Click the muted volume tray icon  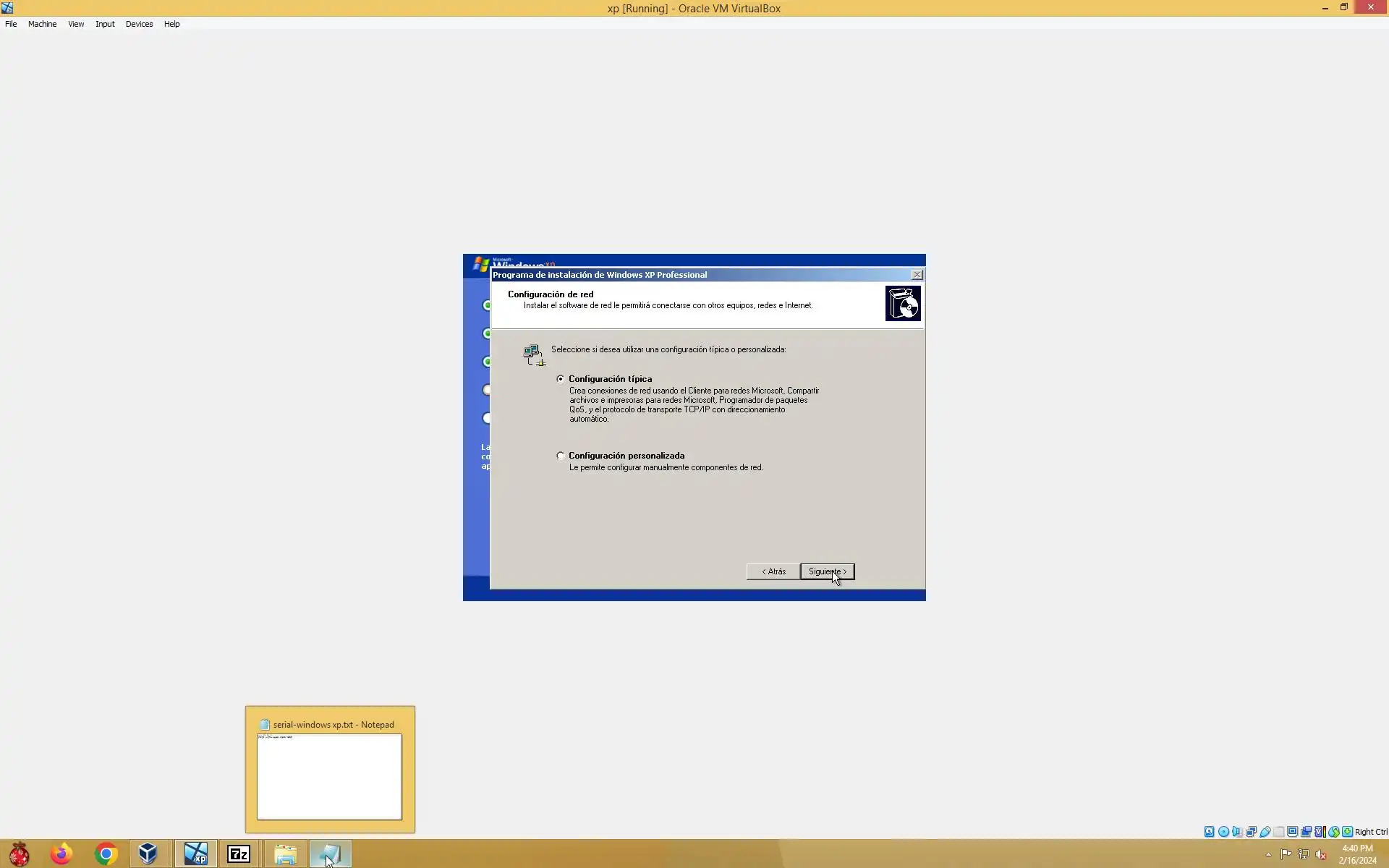pos(1321,854)
